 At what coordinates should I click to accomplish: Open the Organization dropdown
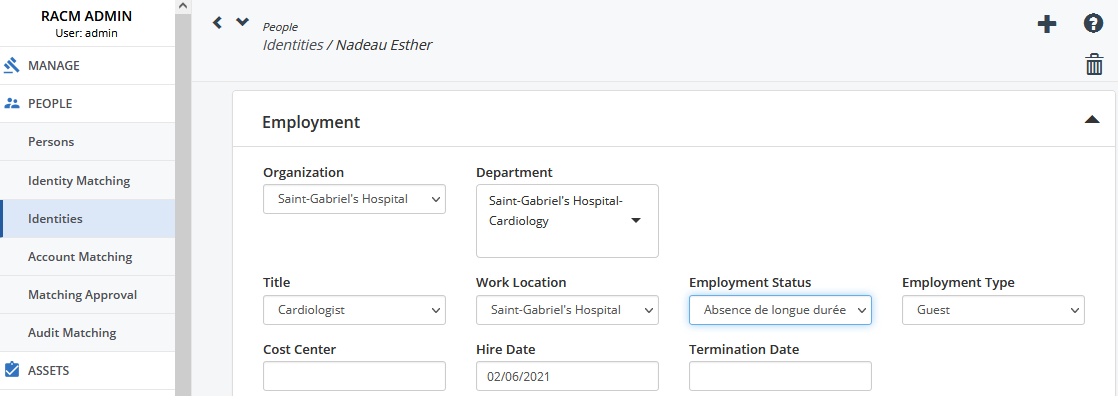click(x=354, y=199)
